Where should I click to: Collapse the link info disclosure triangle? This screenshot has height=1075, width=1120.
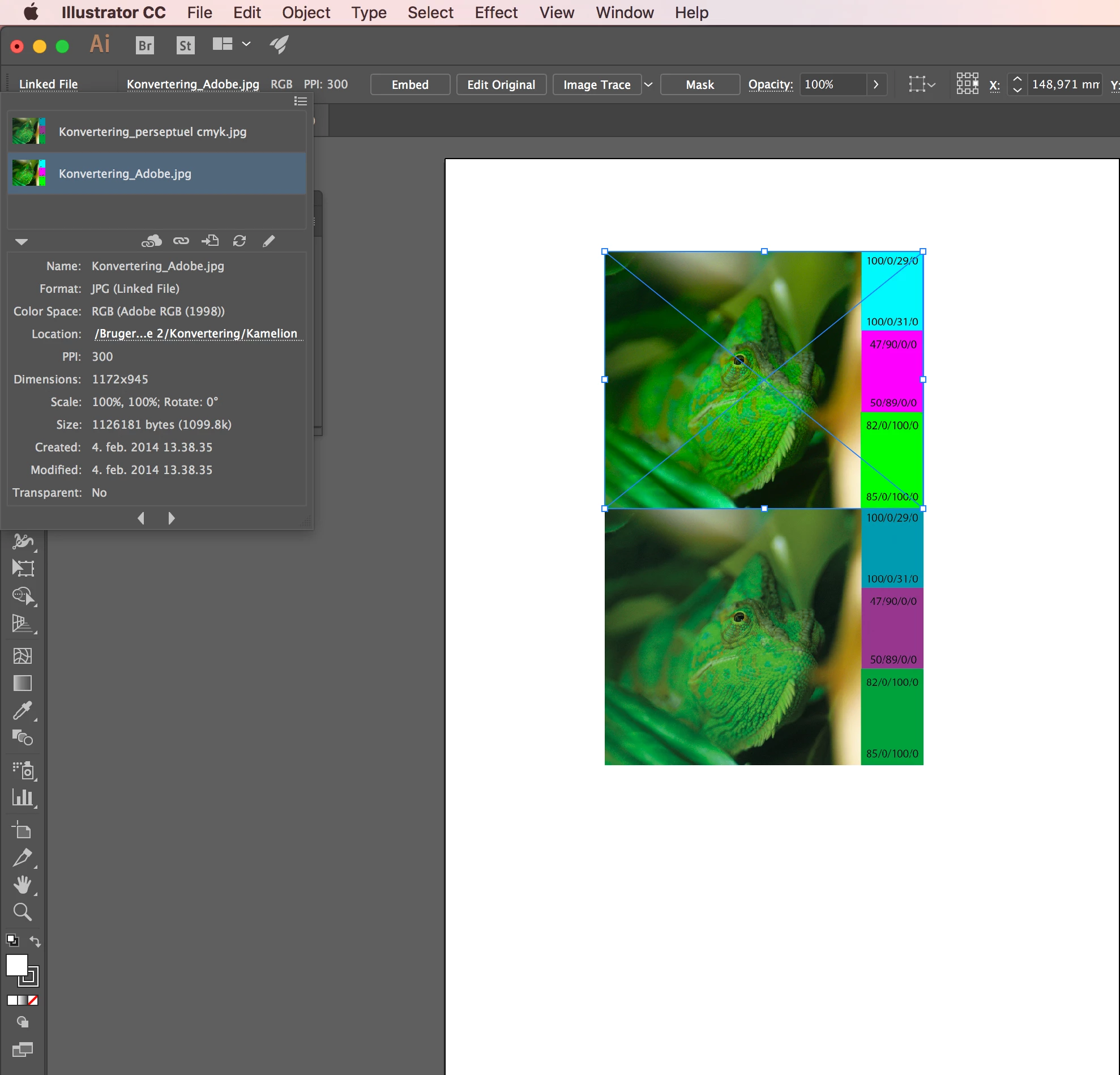(21, 242)
